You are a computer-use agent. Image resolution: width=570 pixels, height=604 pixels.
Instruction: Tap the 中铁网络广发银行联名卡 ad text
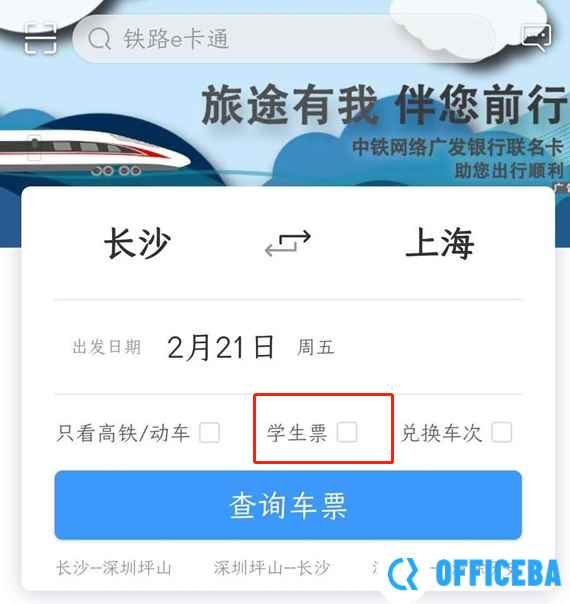coord(458,147)
